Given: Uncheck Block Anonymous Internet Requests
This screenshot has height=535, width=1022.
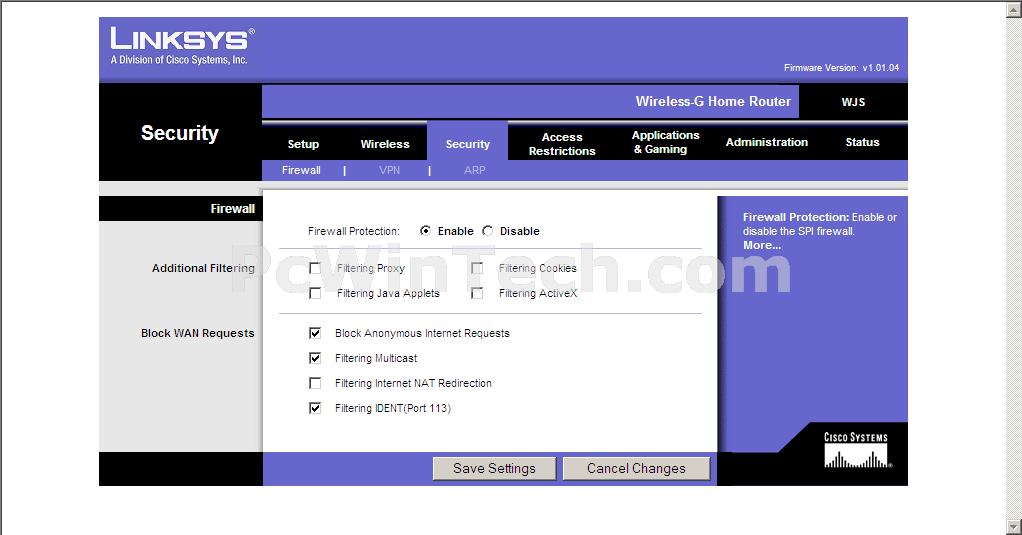Looking at the screenshot, I should coord(315,333).
